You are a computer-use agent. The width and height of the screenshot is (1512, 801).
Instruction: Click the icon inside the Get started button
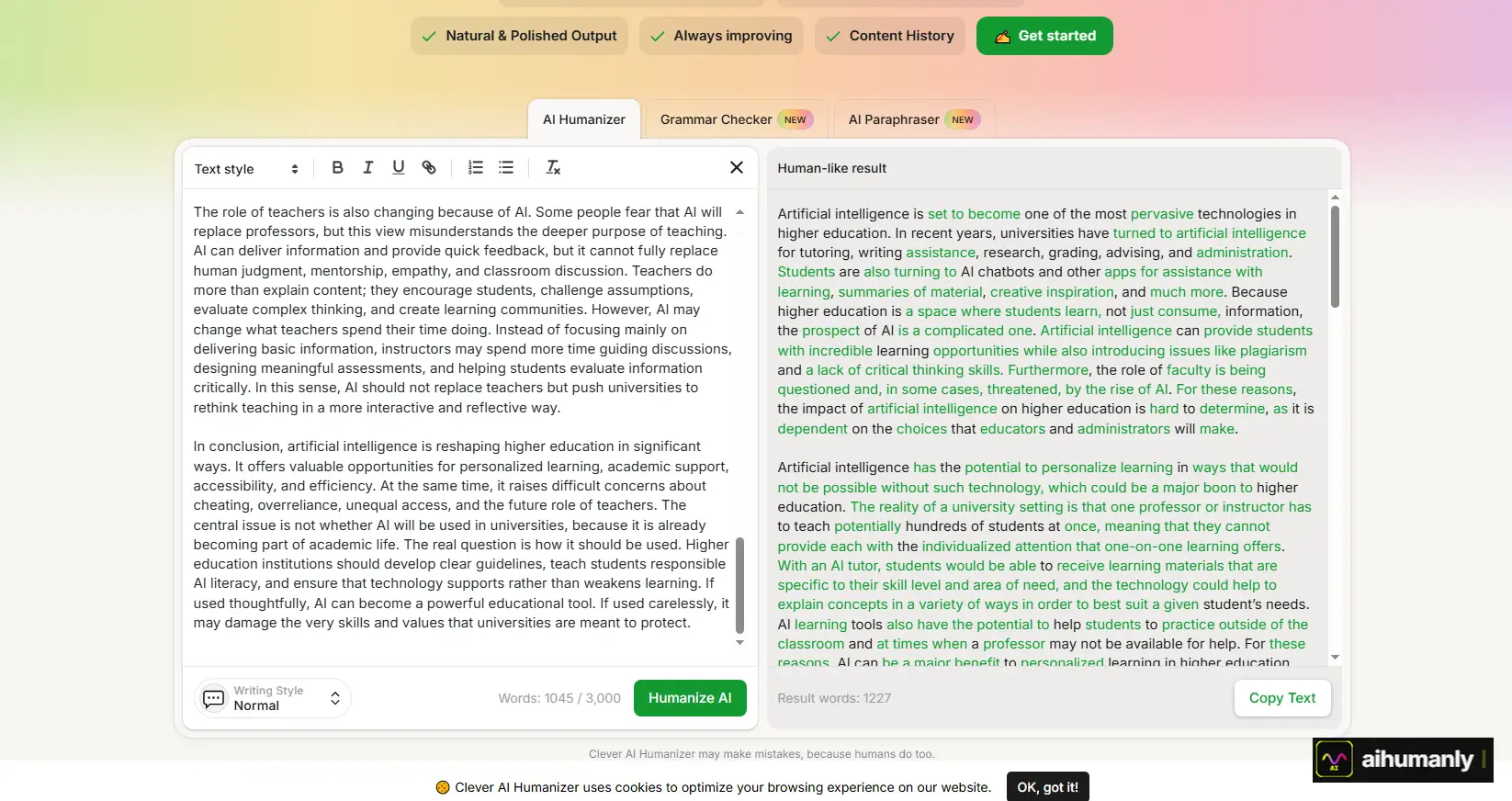point(1002,37)
